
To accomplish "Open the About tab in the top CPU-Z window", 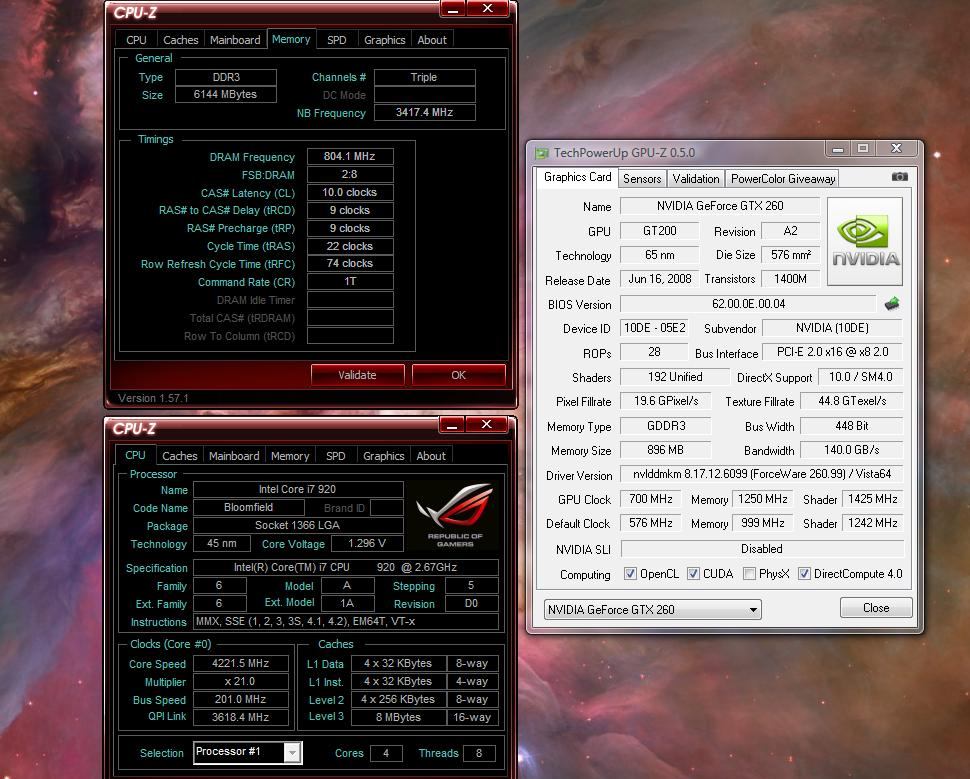I will (x=432, y=40).
